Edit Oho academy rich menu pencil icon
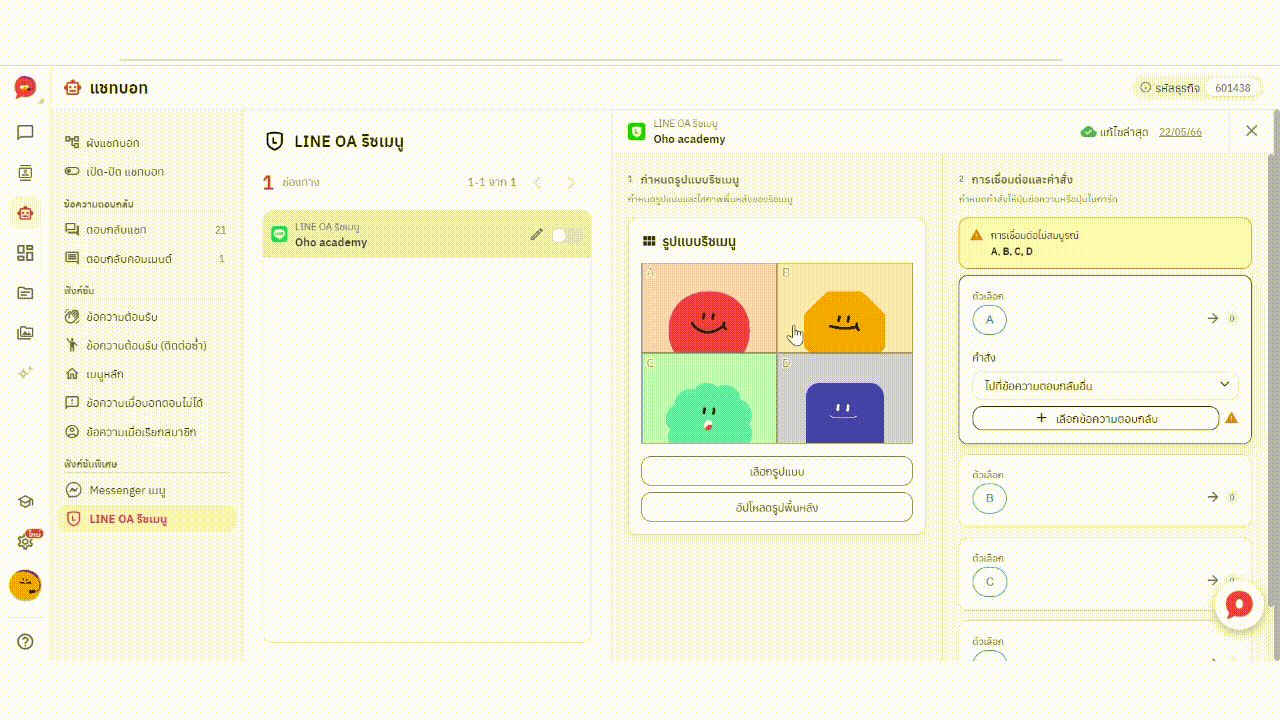Viewport: 1280px width, 720px height. 537,234
